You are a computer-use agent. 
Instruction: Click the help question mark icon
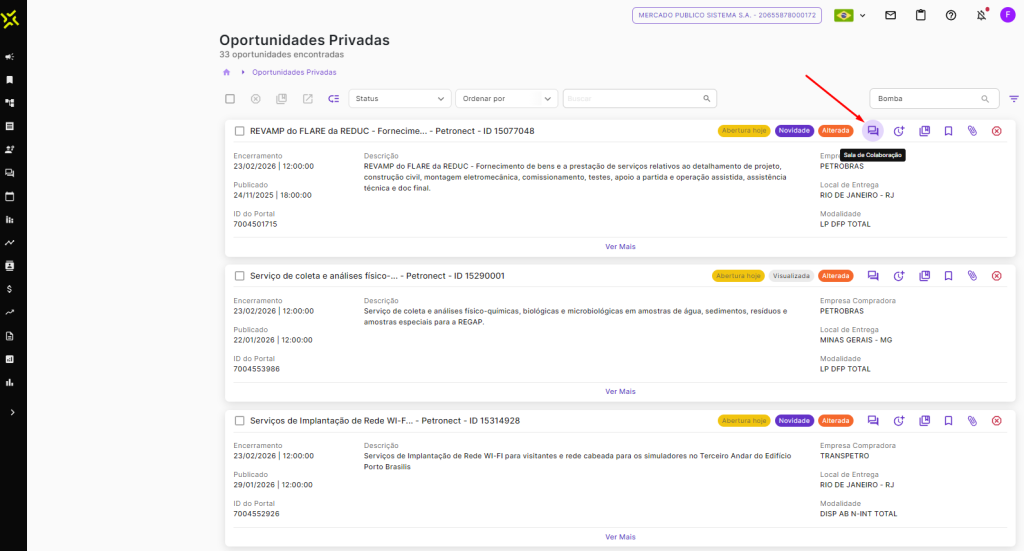(951, 15)
